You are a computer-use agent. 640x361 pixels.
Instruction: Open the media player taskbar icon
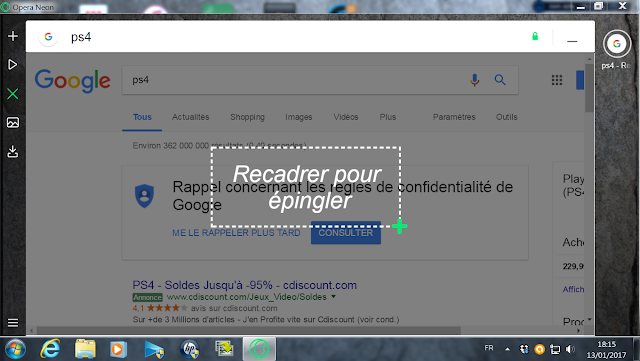[x=118, y=350]
